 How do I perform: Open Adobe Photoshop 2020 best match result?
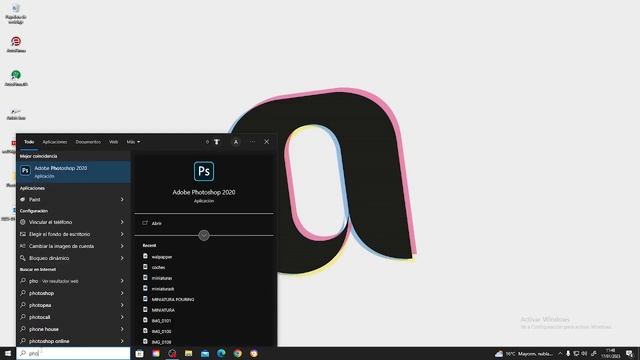(73, 171)
